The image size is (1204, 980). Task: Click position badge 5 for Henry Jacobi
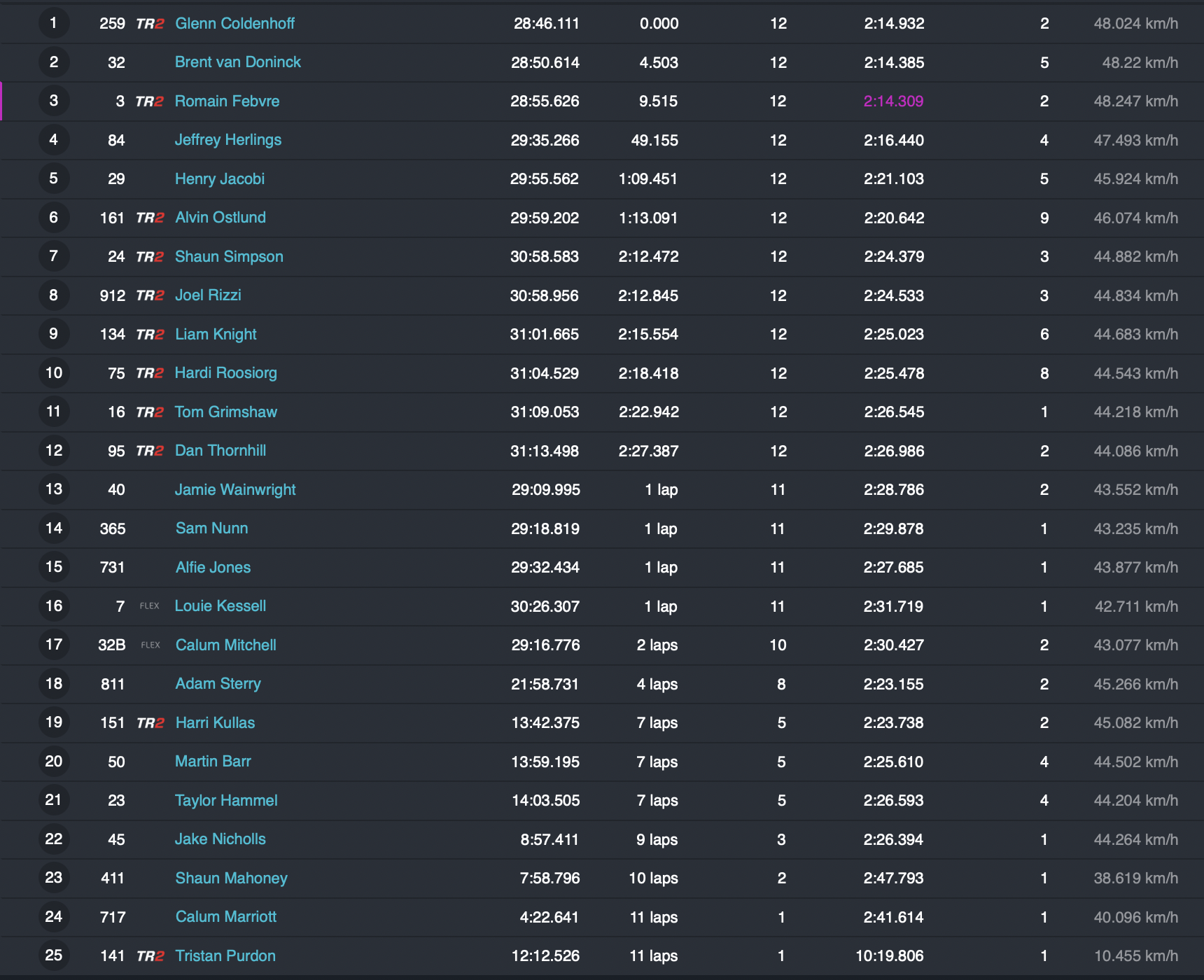(54, 178)
